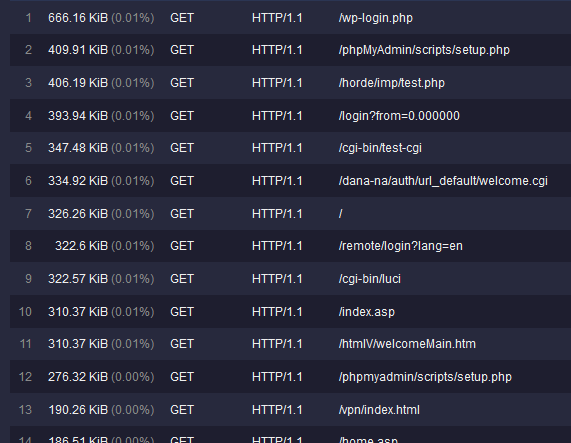Click the /login?from=0.000000 path
Viewport: 571px width, 443px height.
(399, 116)
